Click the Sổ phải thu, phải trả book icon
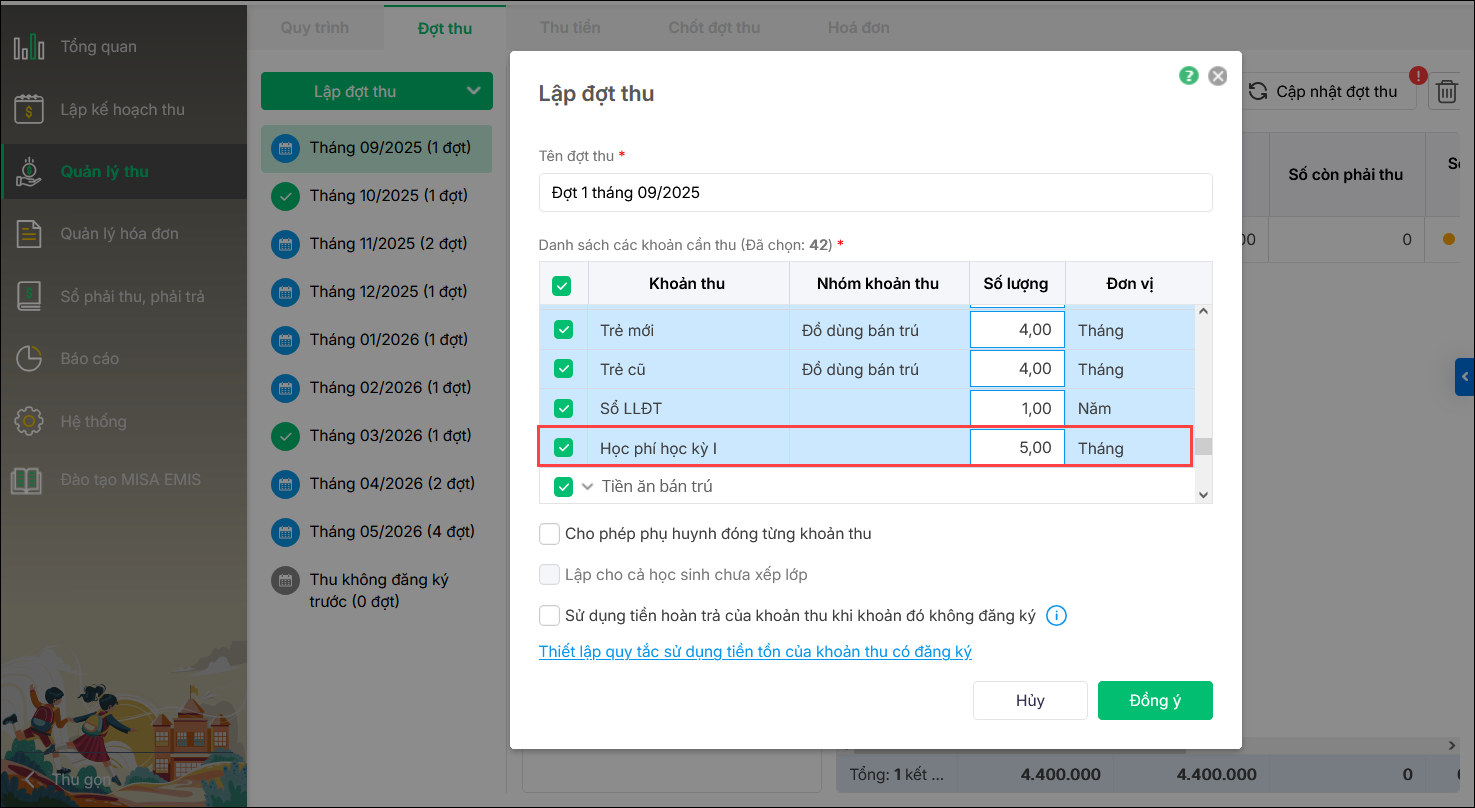 29,296
